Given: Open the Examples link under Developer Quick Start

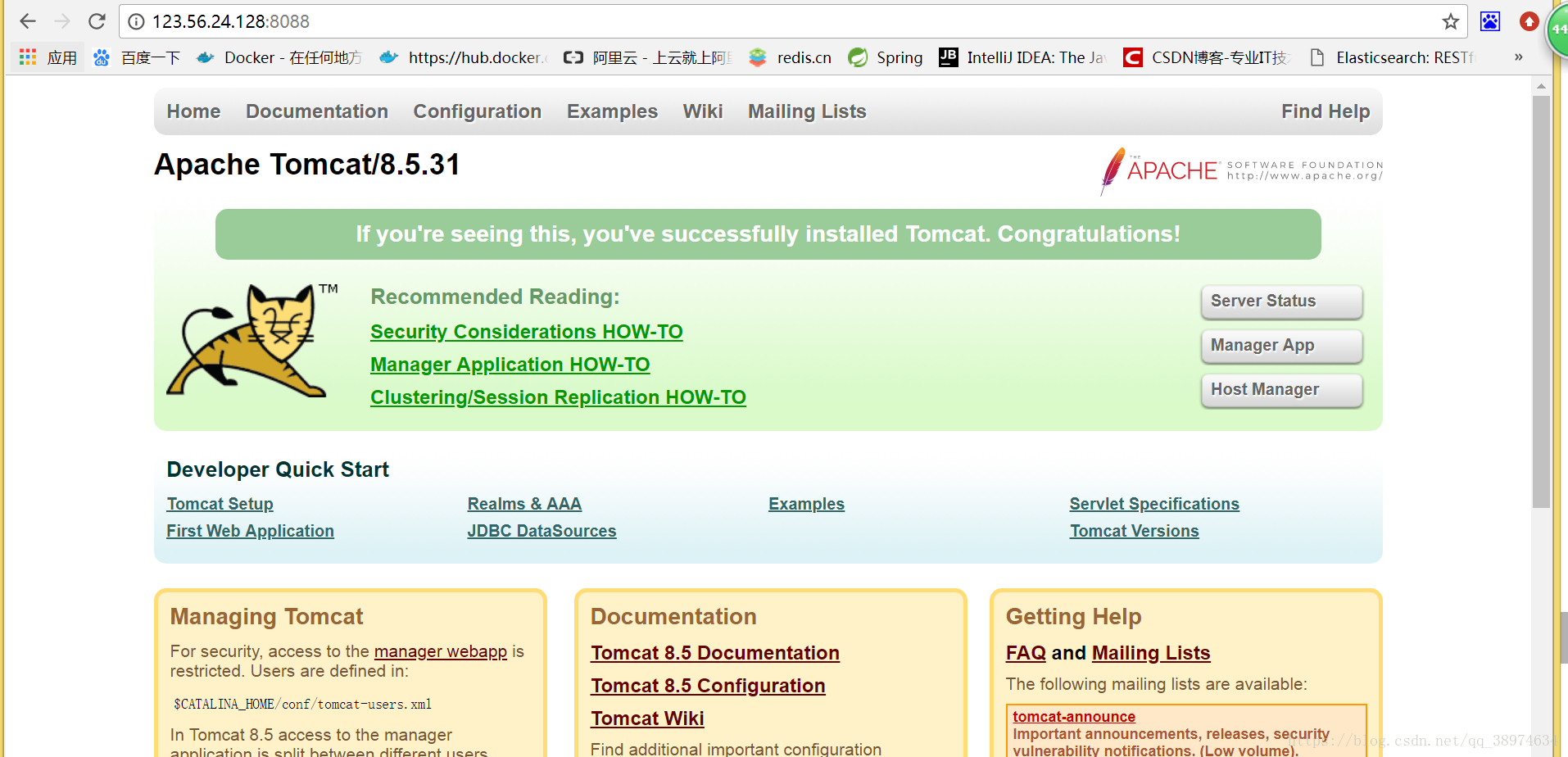Looking at the screenshot, I should (806, 504).
